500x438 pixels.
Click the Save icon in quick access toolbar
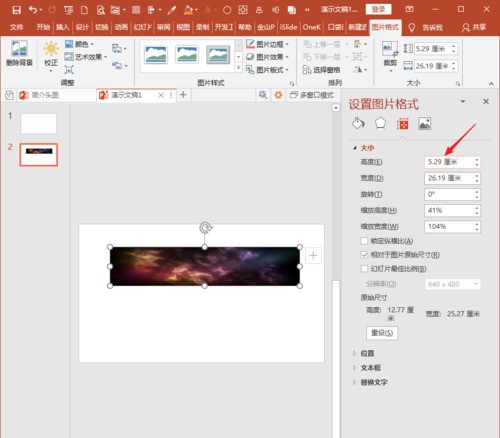[x=16, y=10]
